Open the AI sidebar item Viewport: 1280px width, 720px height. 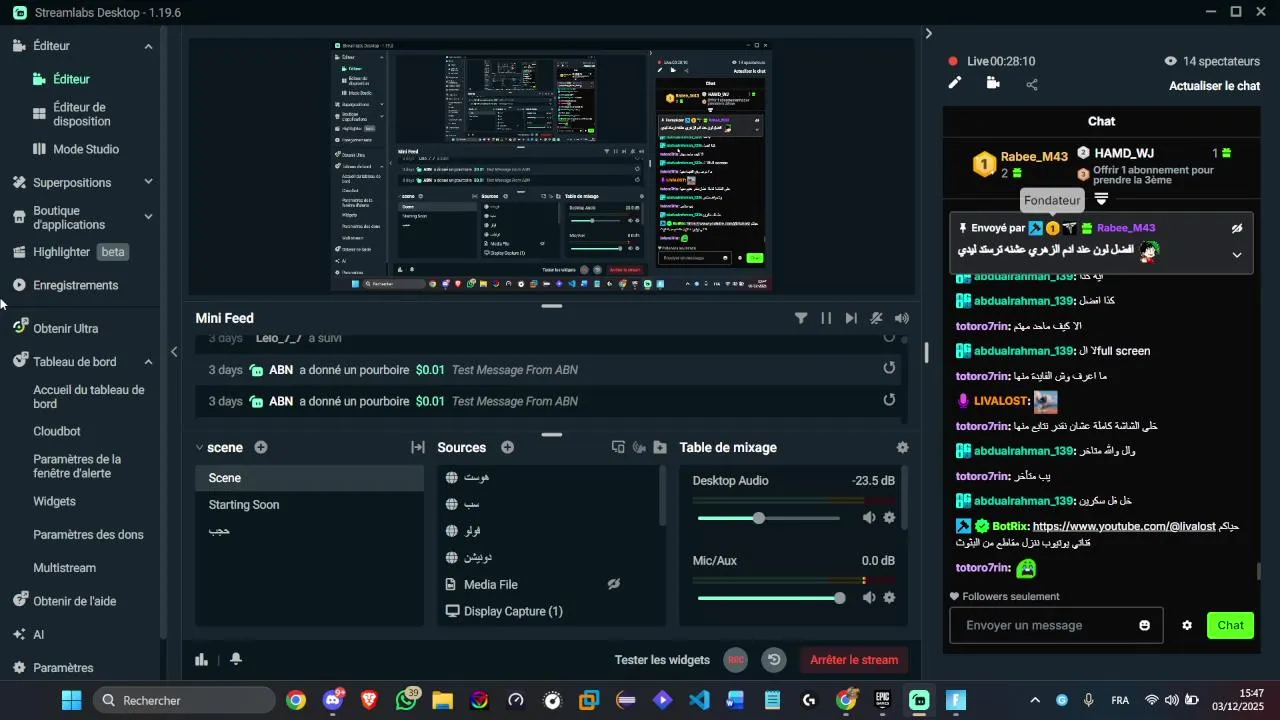[x=38, y=634]
